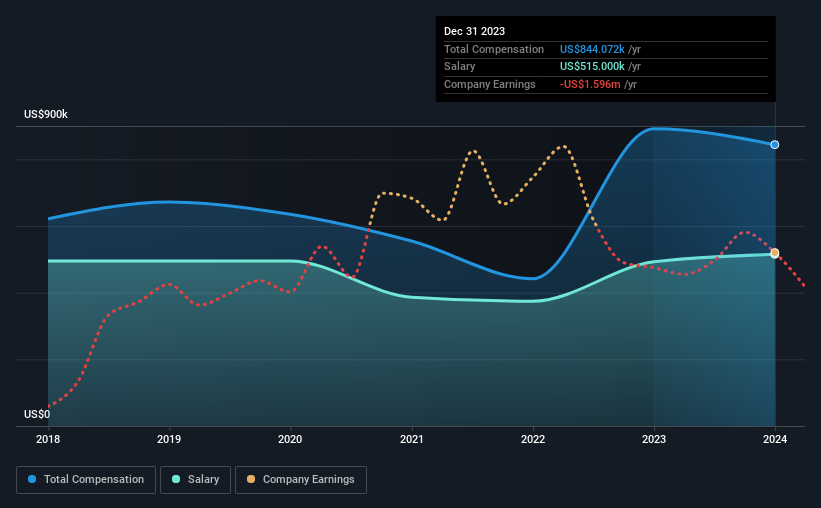Click the US$515.000k salary value

pyautogui.click(x=592, y=67)
